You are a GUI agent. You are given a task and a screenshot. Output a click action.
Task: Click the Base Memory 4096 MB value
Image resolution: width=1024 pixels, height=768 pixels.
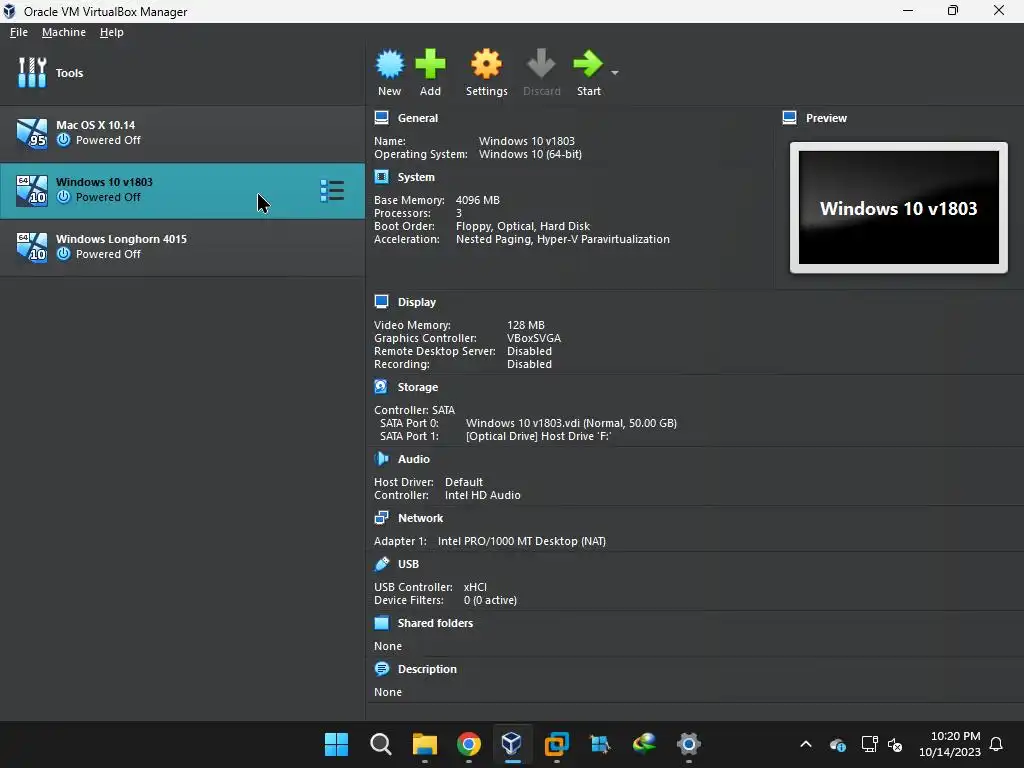[x=477, y=200]
